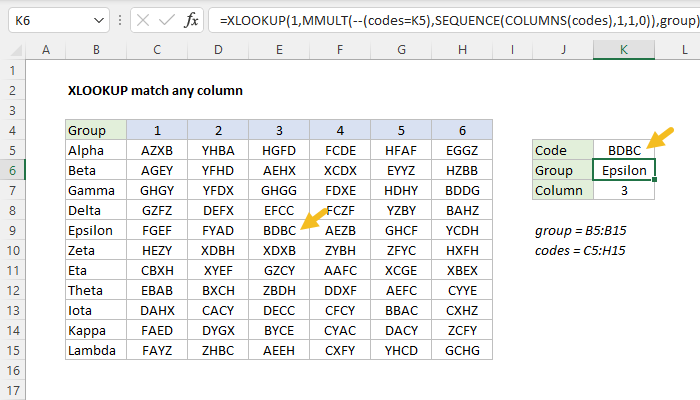Click the 'codes = C5:H15' note

[x=580, y=250]
